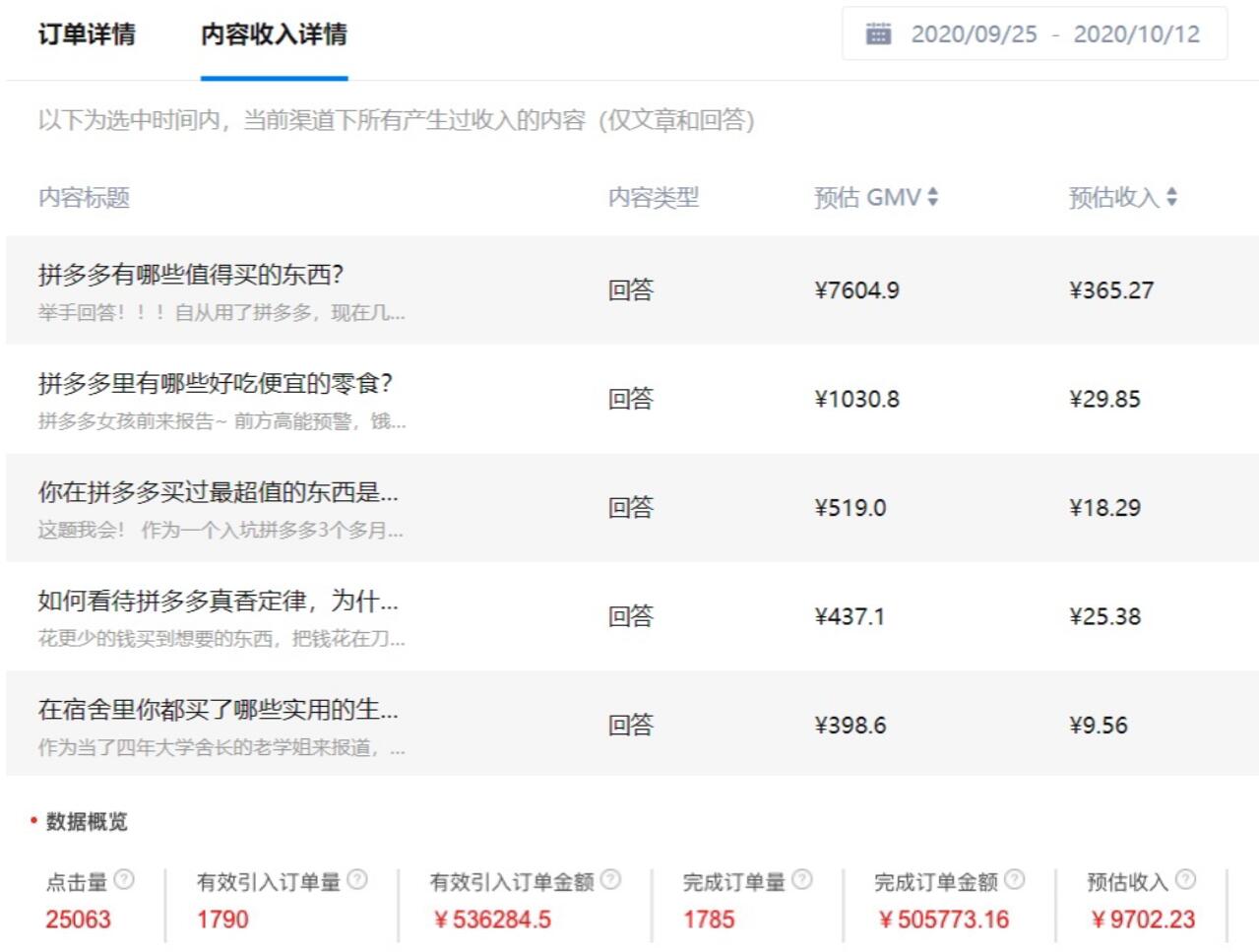Click 回答 type in the ¥7604.9 row
Image resolution: width=1259 pixels, height=952 pixels.
(x=631, y=290)
